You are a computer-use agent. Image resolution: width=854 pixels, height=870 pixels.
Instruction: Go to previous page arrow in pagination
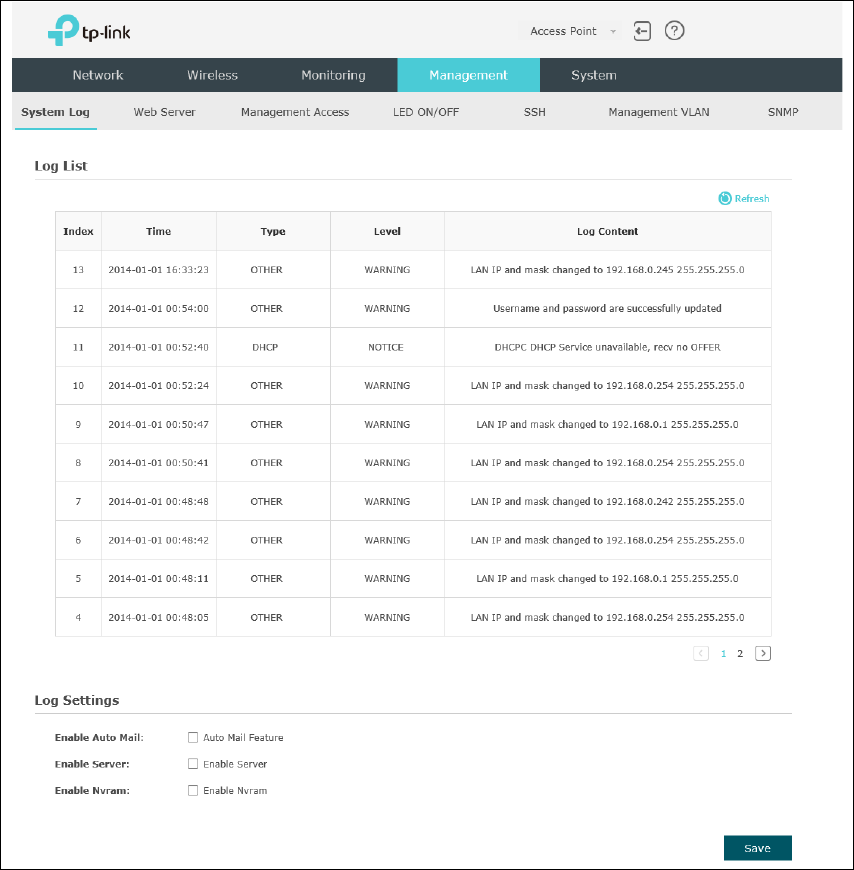(701, 654)
